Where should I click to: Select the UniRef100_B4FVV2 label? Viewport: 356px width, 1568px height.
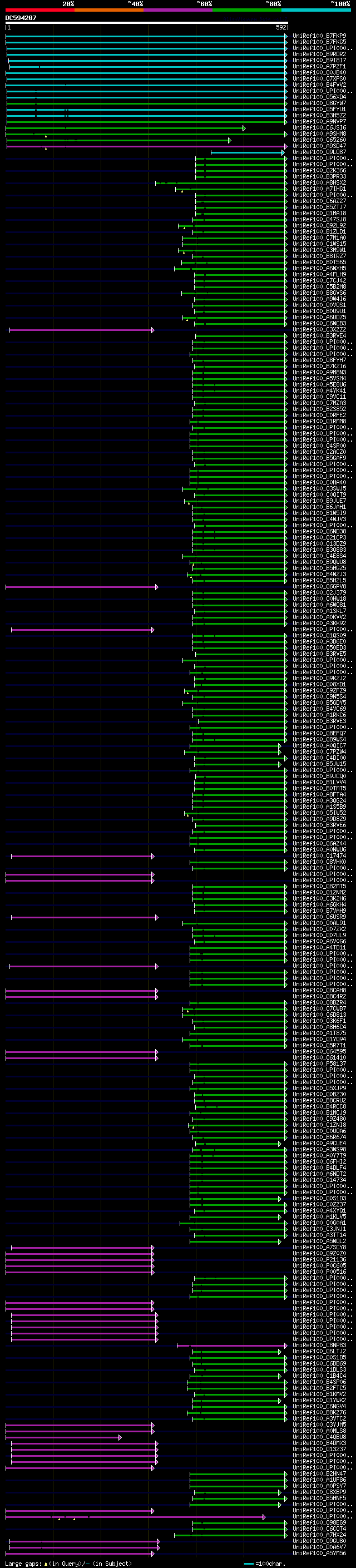319,85
